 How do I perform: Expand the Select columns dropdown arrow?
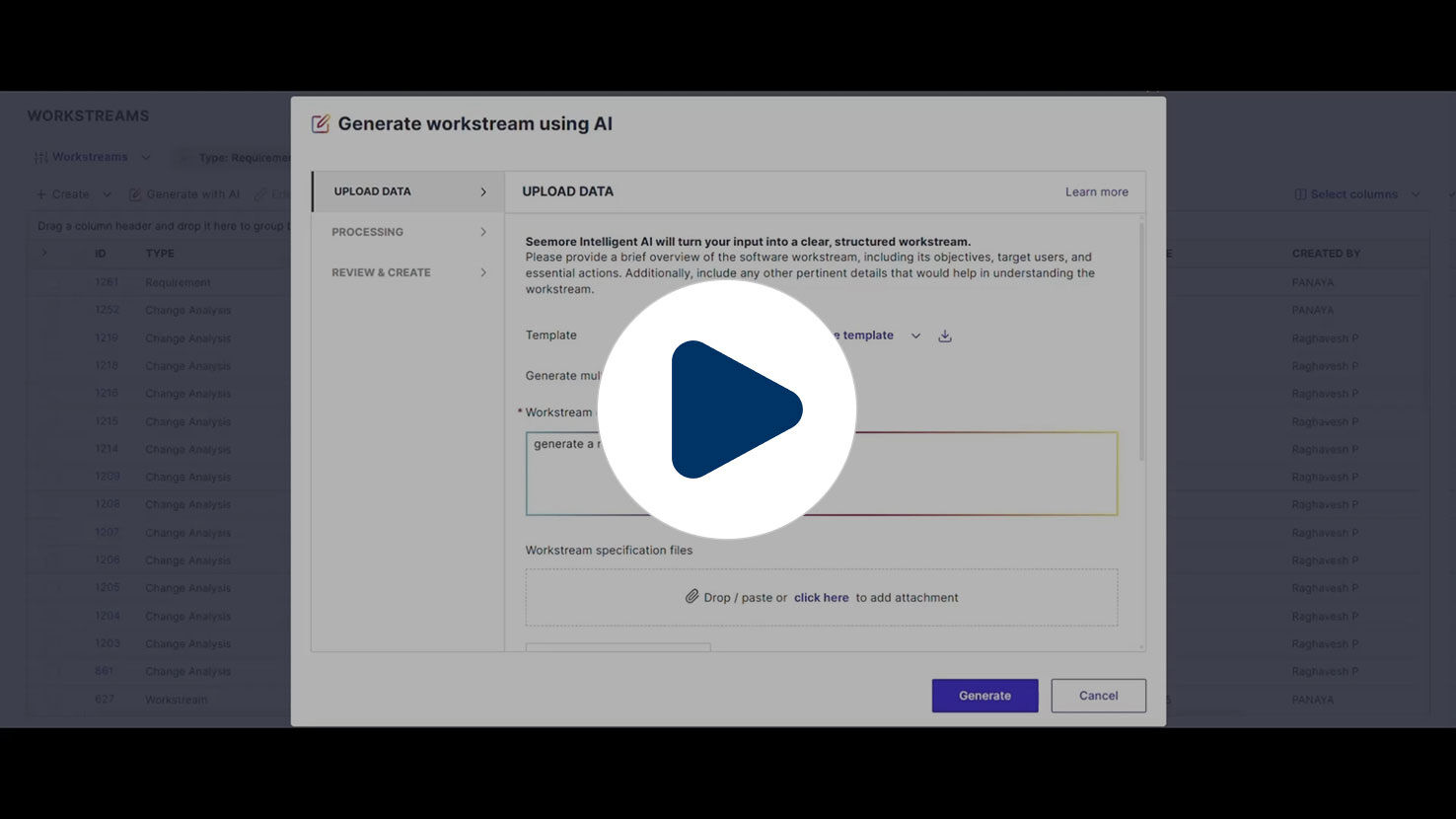pos(1416,194)
